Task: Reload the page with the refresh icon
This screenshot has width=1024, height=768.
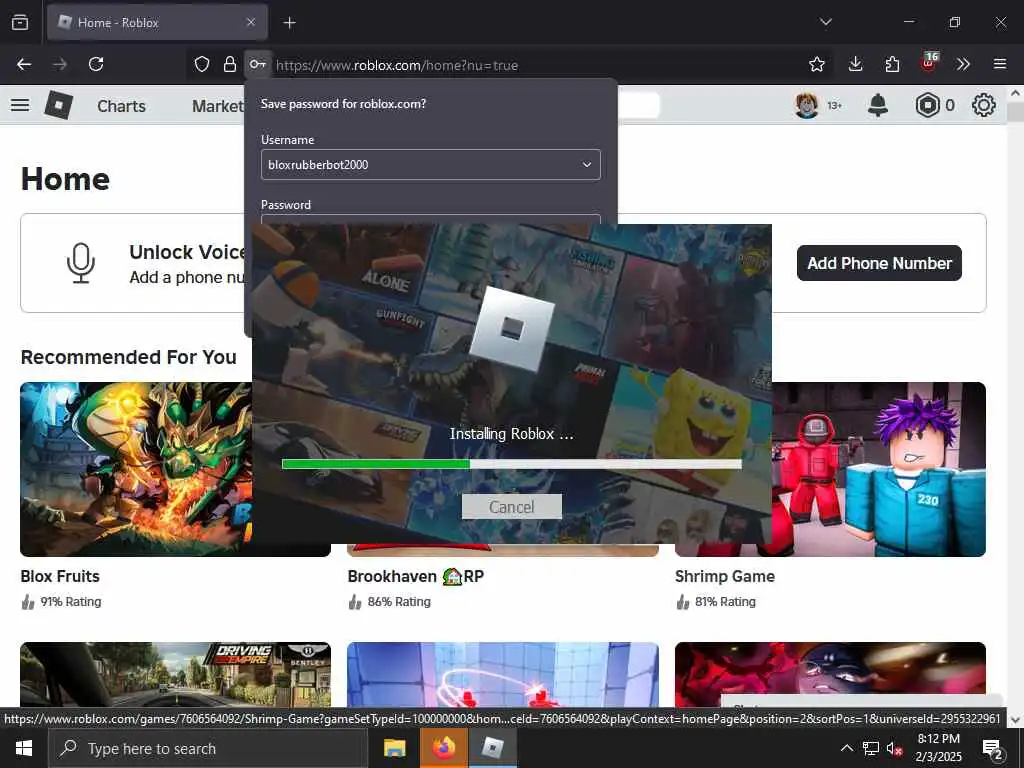Action: click(96, 64)
